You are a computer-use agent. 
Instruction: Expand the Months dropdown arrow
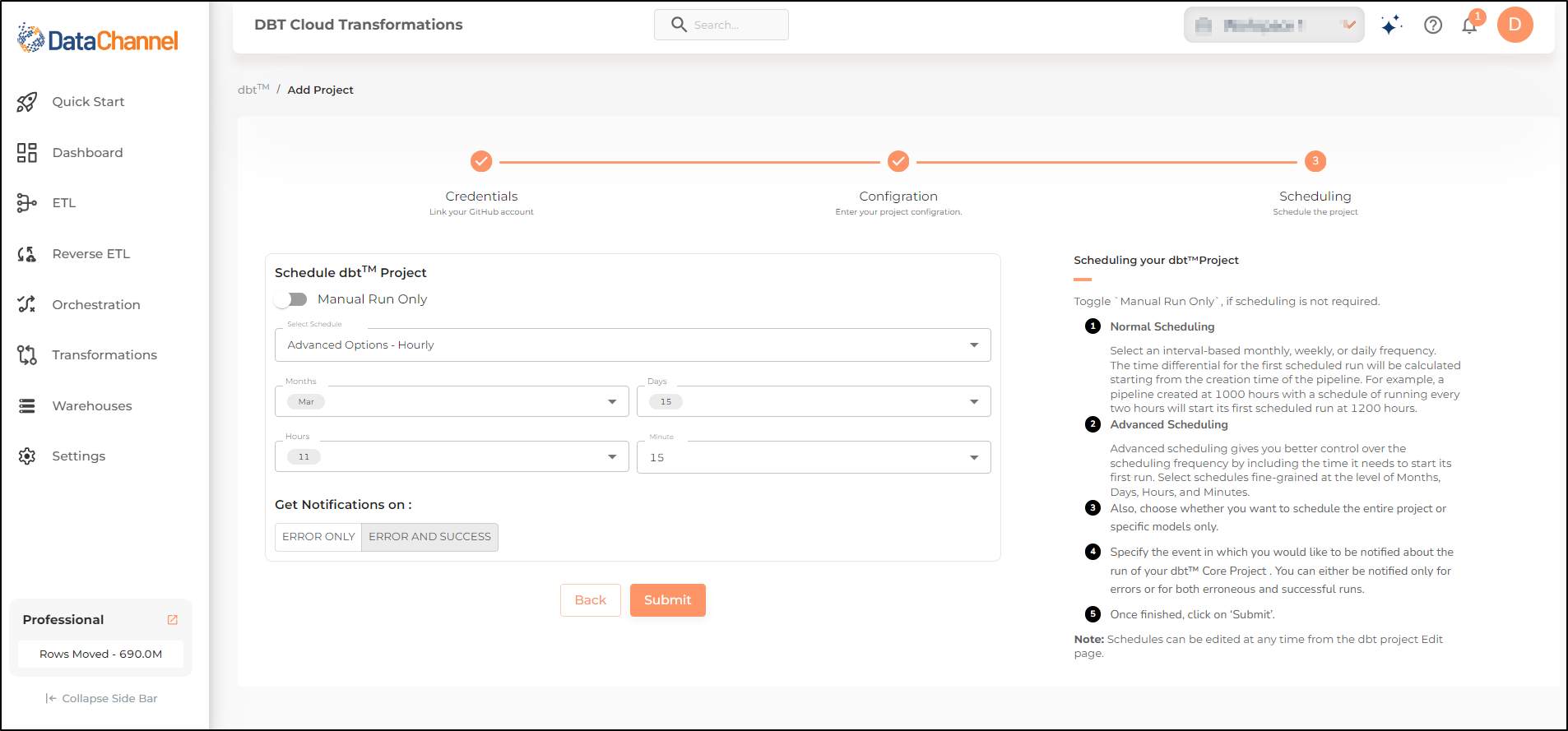(x=612, y=402)
